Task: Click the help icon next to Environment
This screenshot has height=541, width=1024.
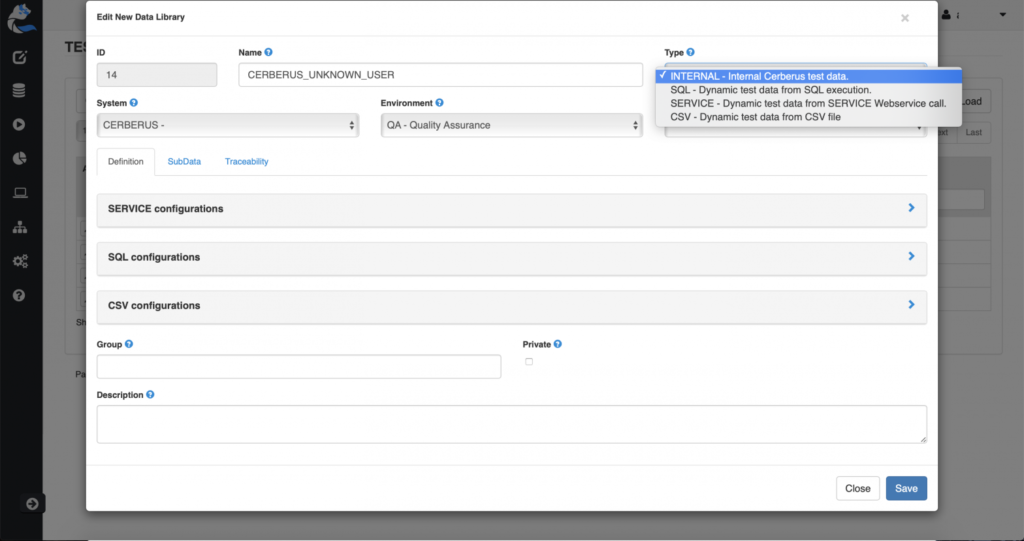Action: [440, 103]
